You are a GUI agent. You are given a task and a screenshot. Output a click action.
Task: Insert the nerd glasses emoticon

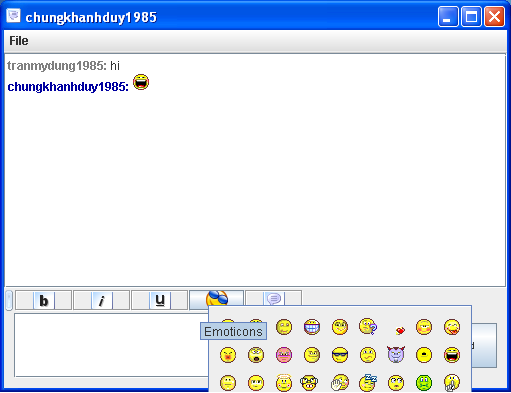309,383
